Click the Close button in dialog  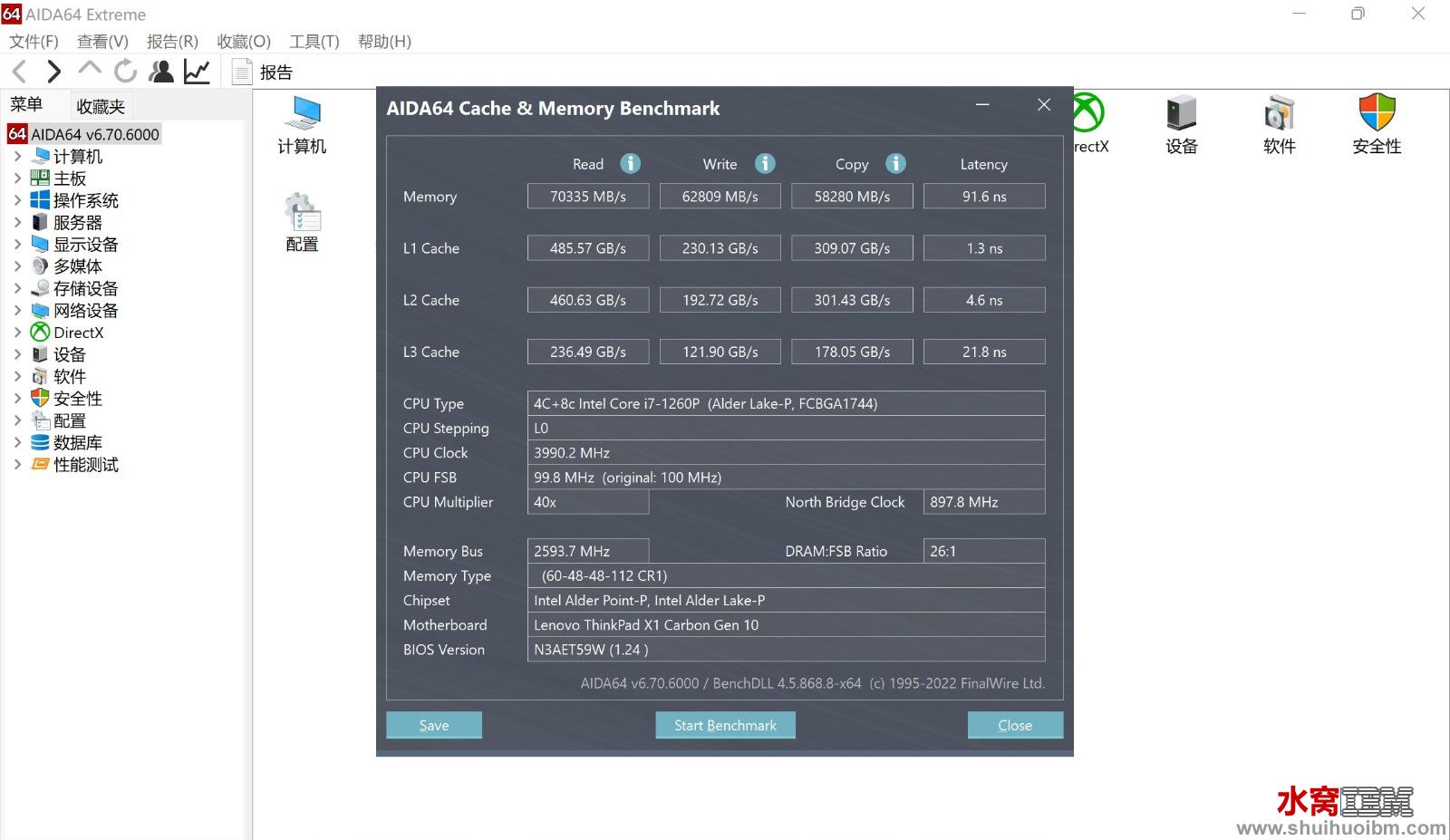[1015, 725]
